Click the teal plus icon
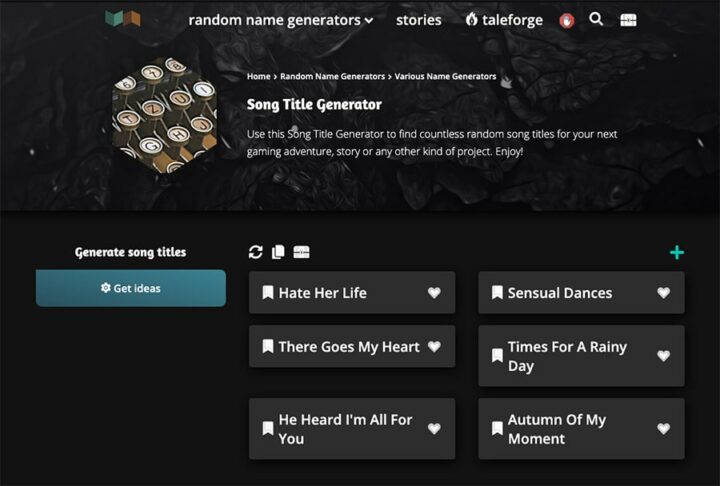This screenshot has height=486, width=720. [677, 252]
